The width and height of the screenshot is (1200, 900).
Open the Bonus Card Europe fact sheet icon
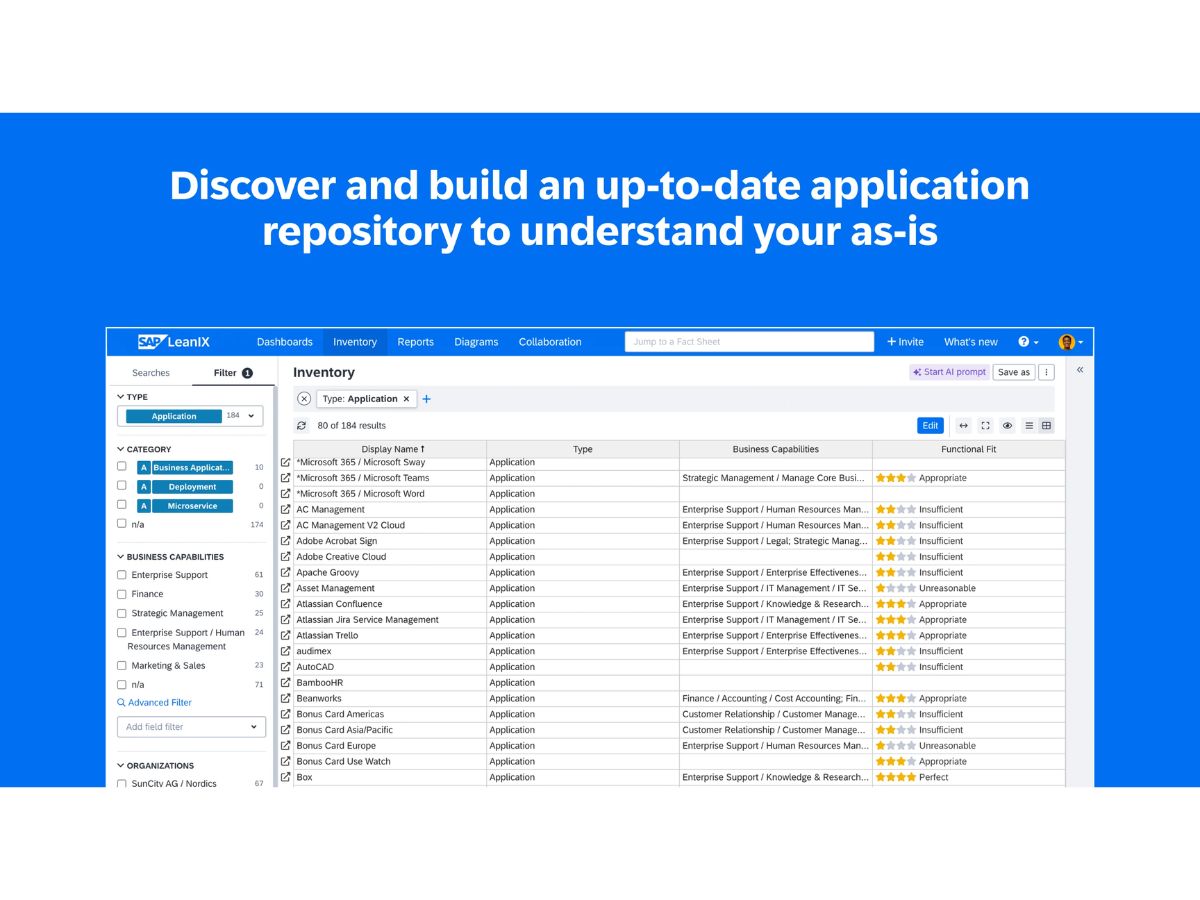(x=286, y=746)
